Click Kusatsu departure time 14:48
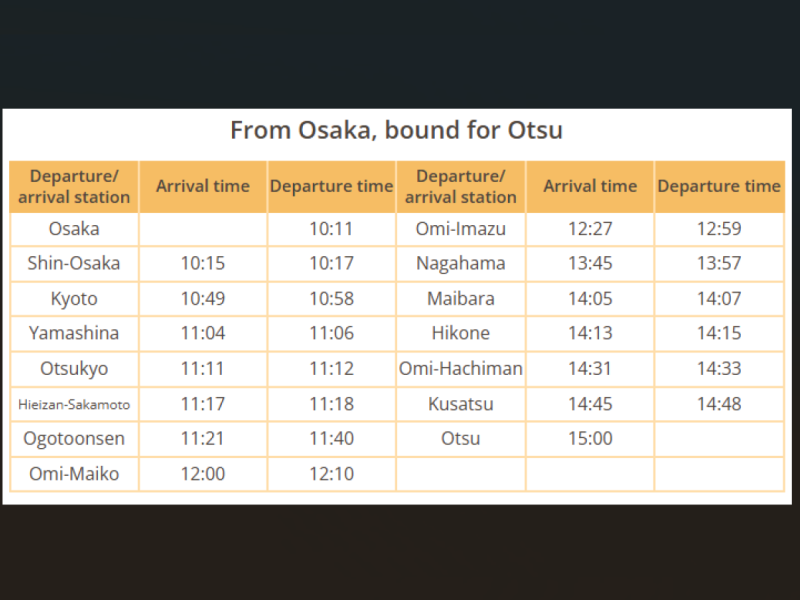This screenshot has width=800, height=600. pos(719,404)
